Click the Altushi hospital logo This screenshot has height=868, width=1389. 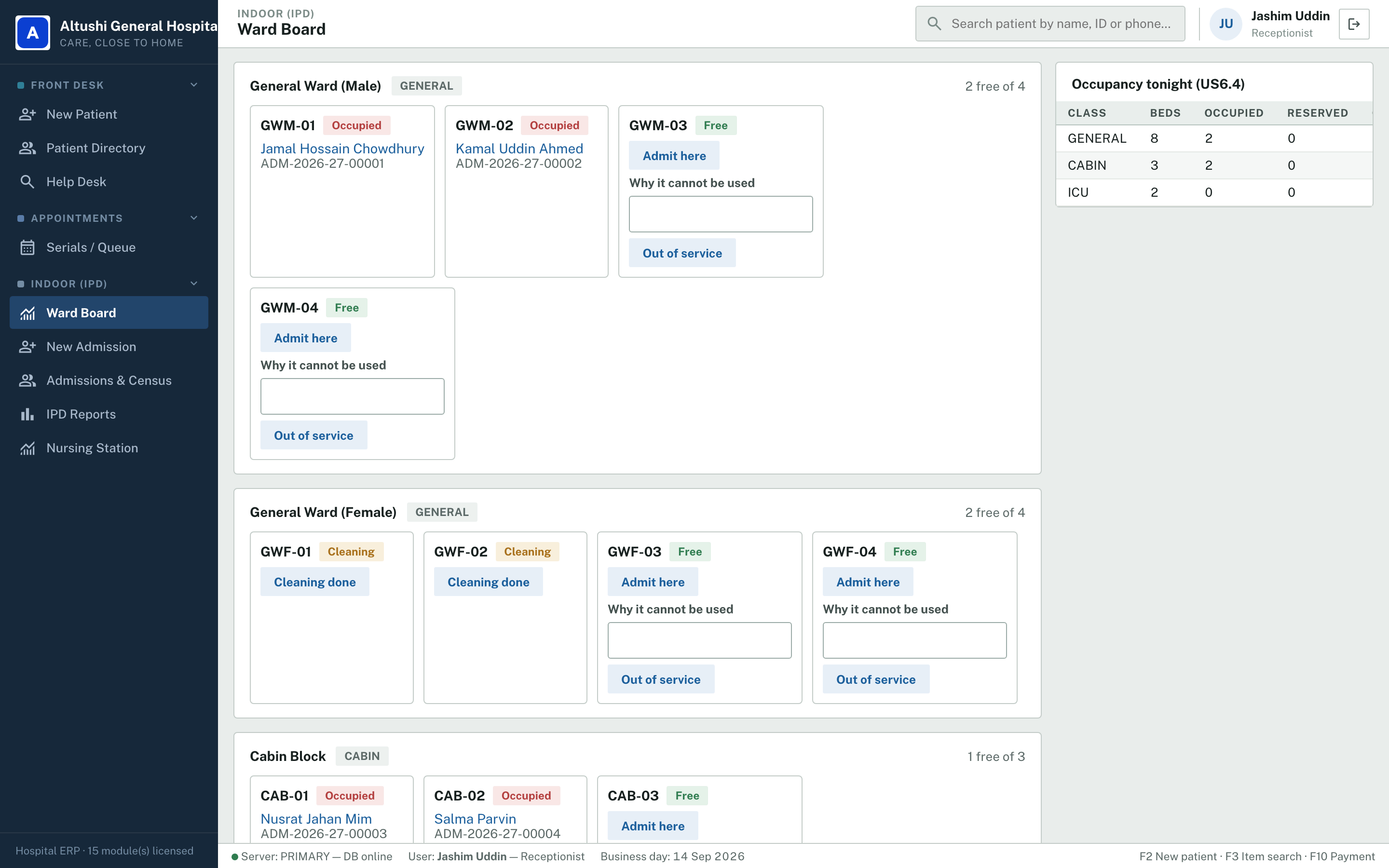33,33
